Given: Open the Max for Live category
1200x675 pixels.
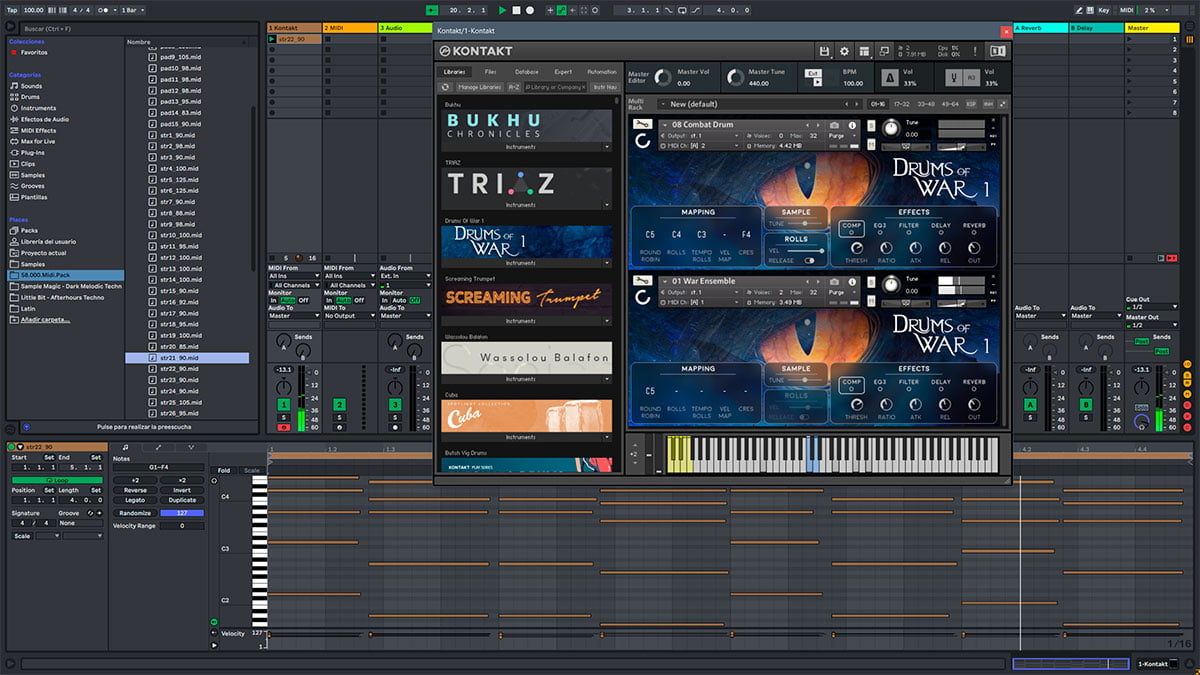Looking at the screenshot, I should click(40, 141).
